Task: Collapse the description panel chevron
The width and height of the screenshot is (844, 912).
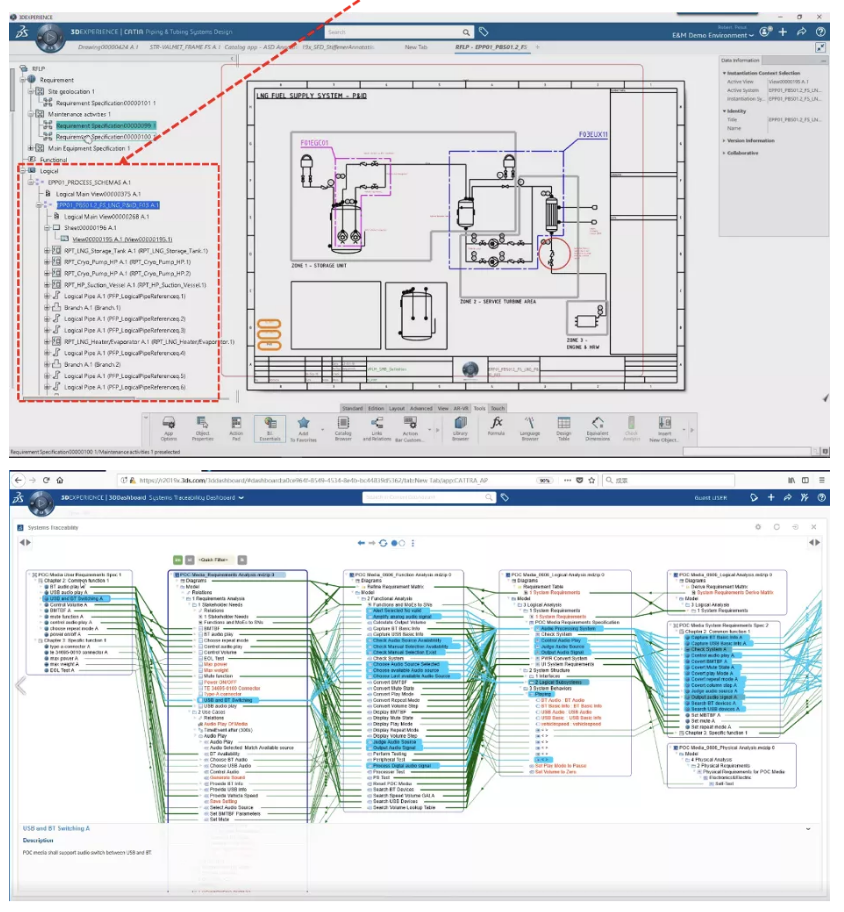Action: pos(808,828)
